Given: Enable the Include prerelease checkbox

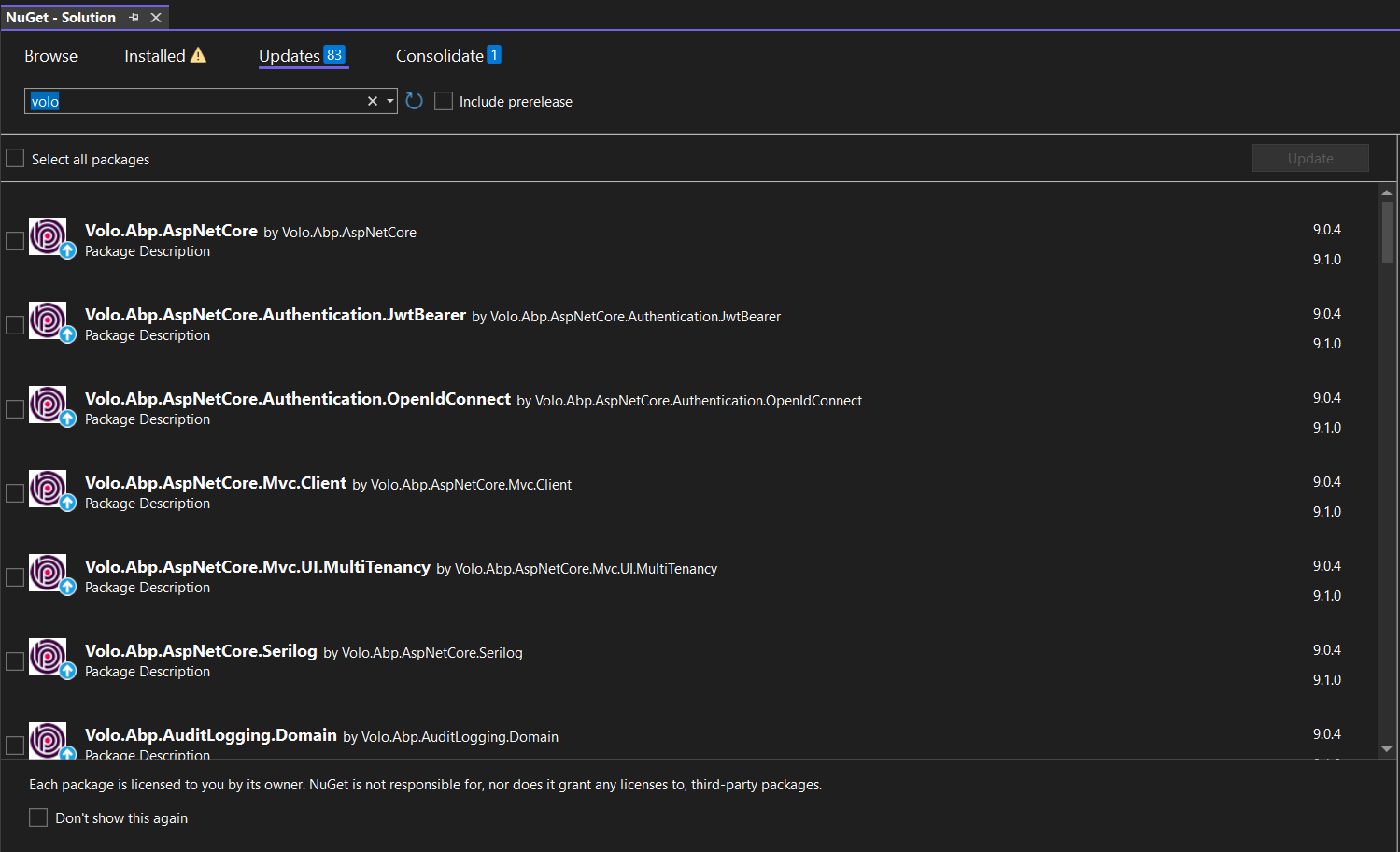Looking at the screenshot, I should (444, 101).
